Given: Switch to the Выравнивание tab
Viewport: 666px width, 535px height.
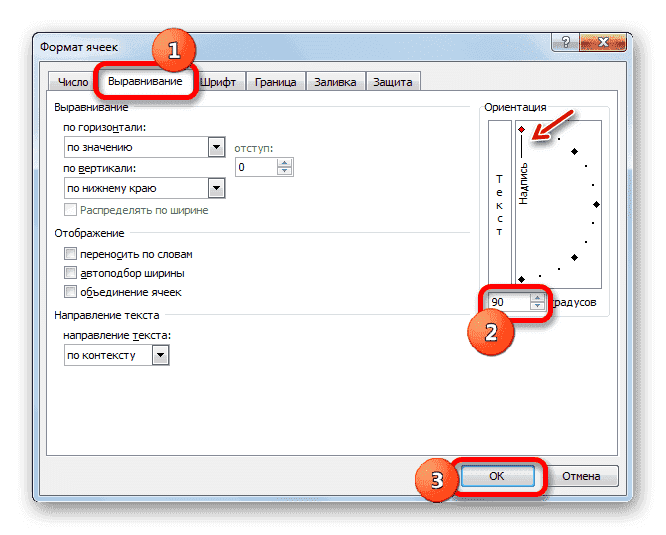Looking at the screenshot, I should 145,81.
